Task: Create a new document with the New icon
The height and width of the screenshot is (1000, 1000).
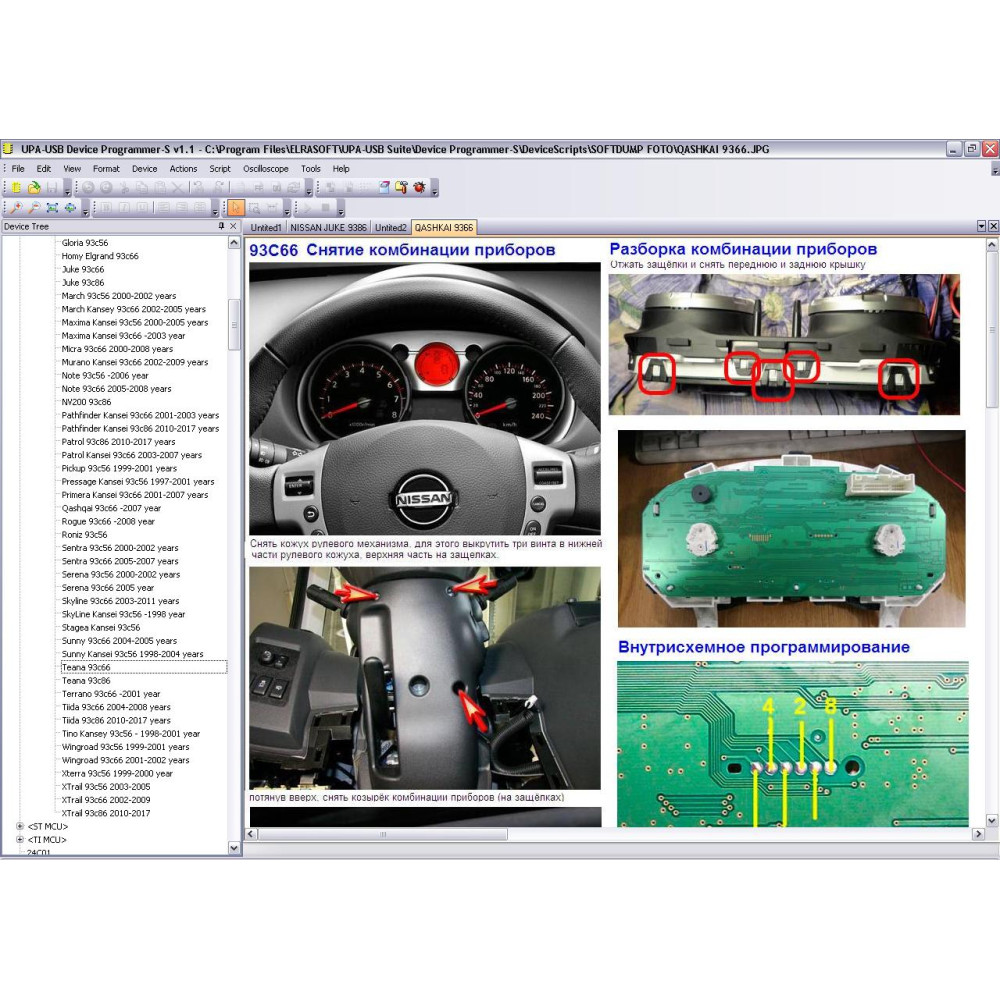Action: [16, 188]
